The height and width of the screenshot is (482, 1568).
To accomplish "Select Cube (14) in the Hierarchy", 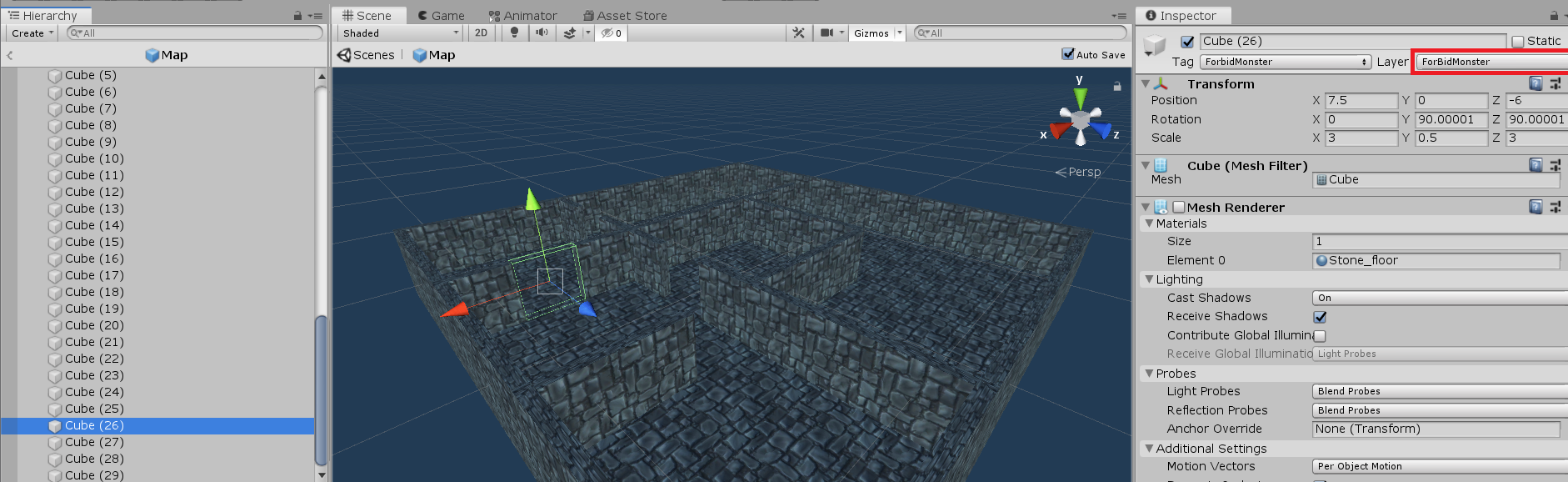I will 94,225.
